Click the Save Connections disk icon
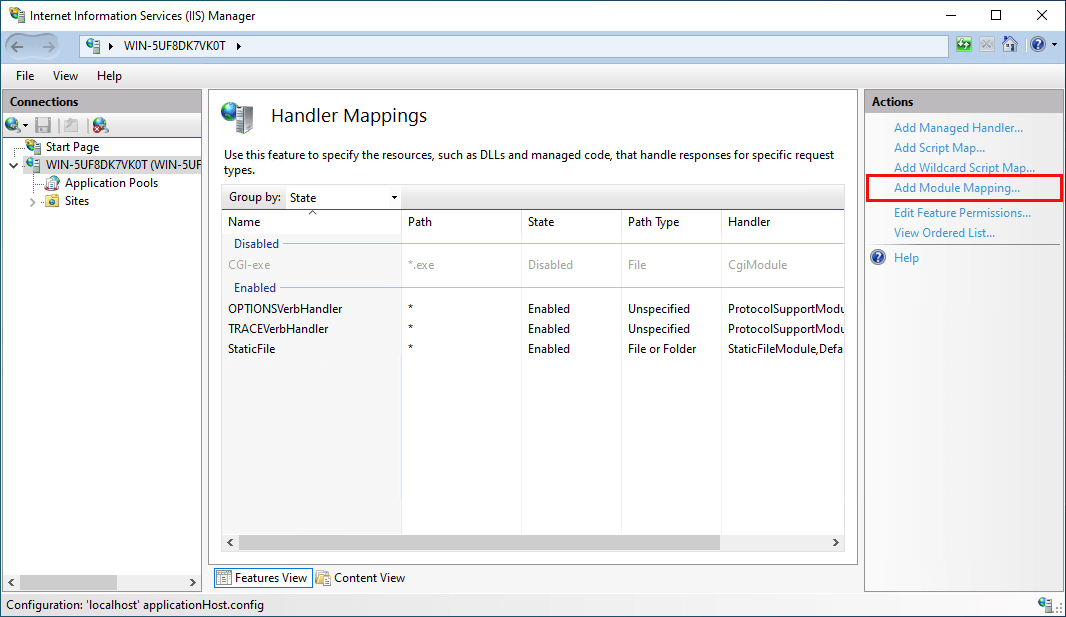The width and height of the screenshot is (1066, 617). [44, 125]
